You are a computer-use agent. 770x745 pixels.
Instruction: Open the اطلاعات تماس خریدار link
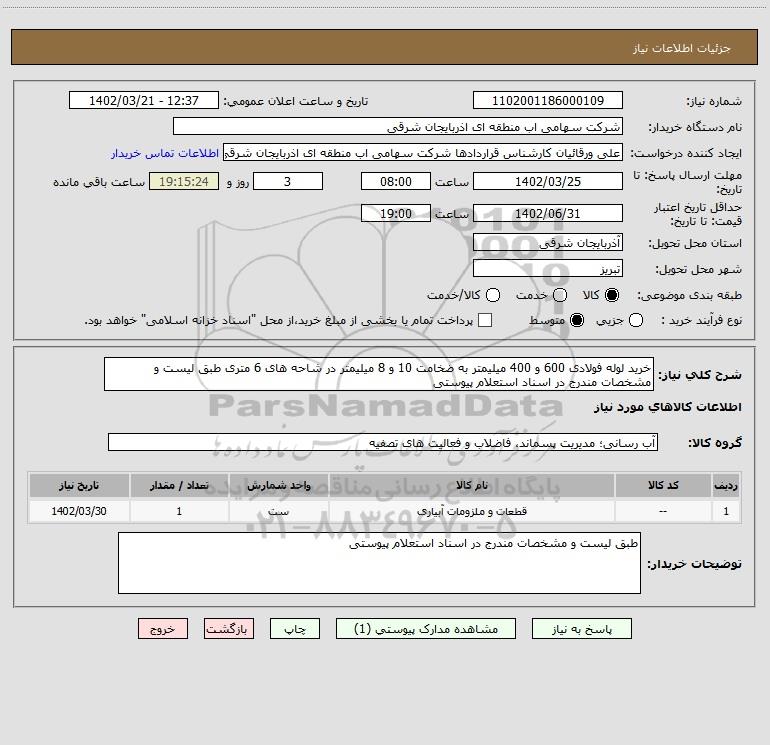tap(165, 153)
